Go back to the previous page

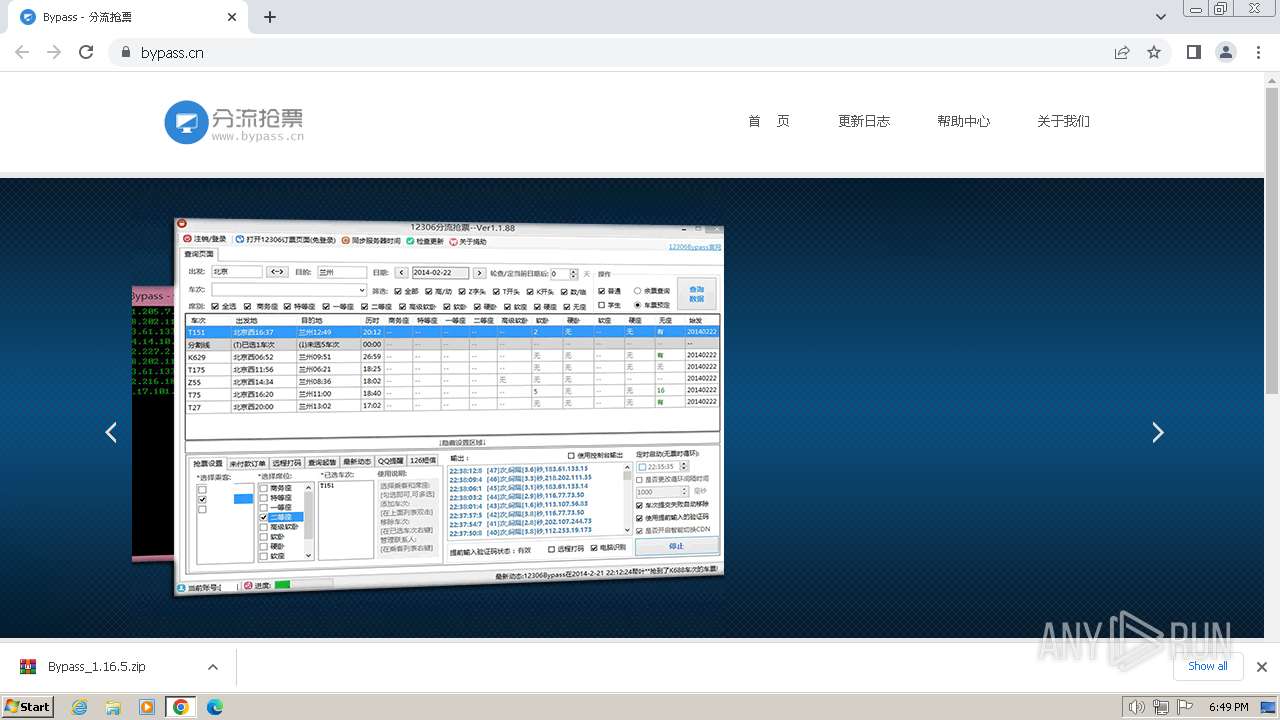click(22, 52)
